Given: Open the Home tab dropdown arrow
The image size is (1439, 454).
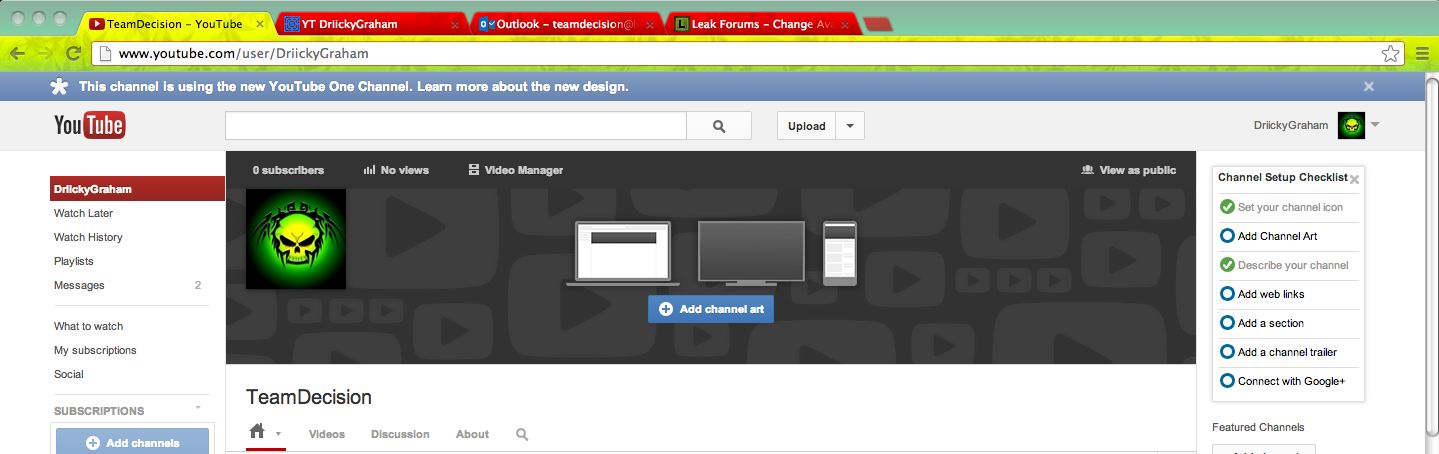Looking at the screenshot, I should coord(278,434).
